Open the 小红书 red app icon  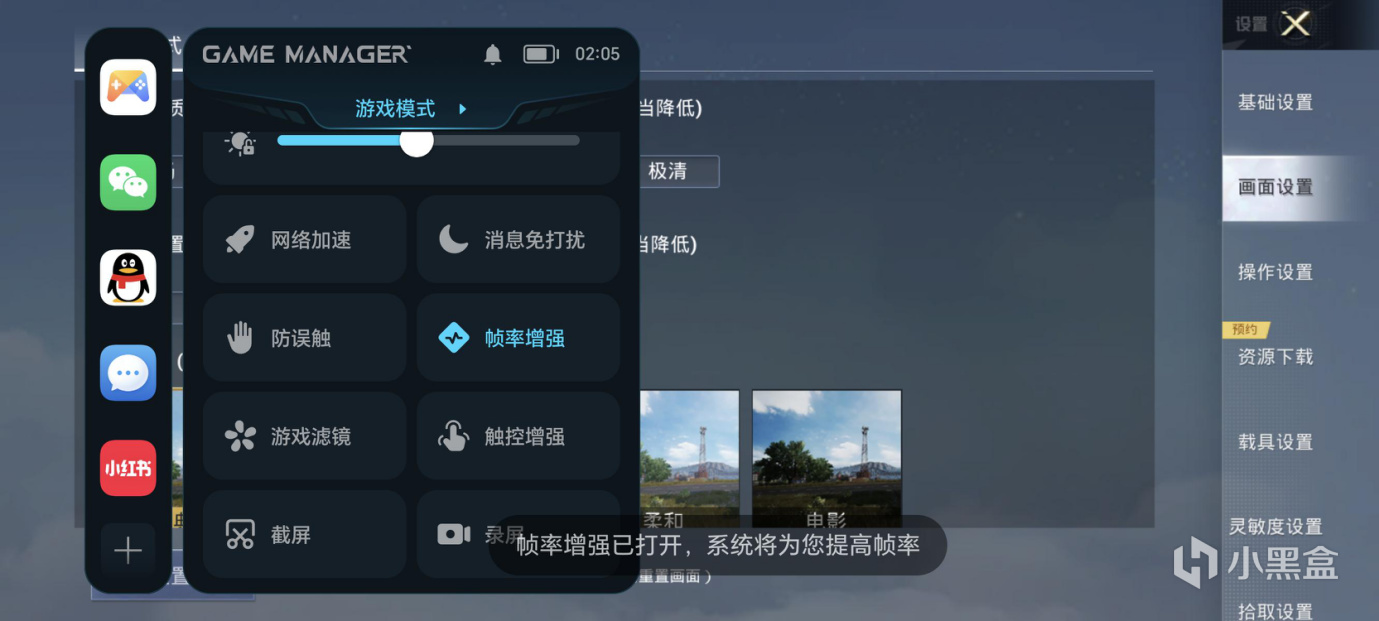coord(128,468)
